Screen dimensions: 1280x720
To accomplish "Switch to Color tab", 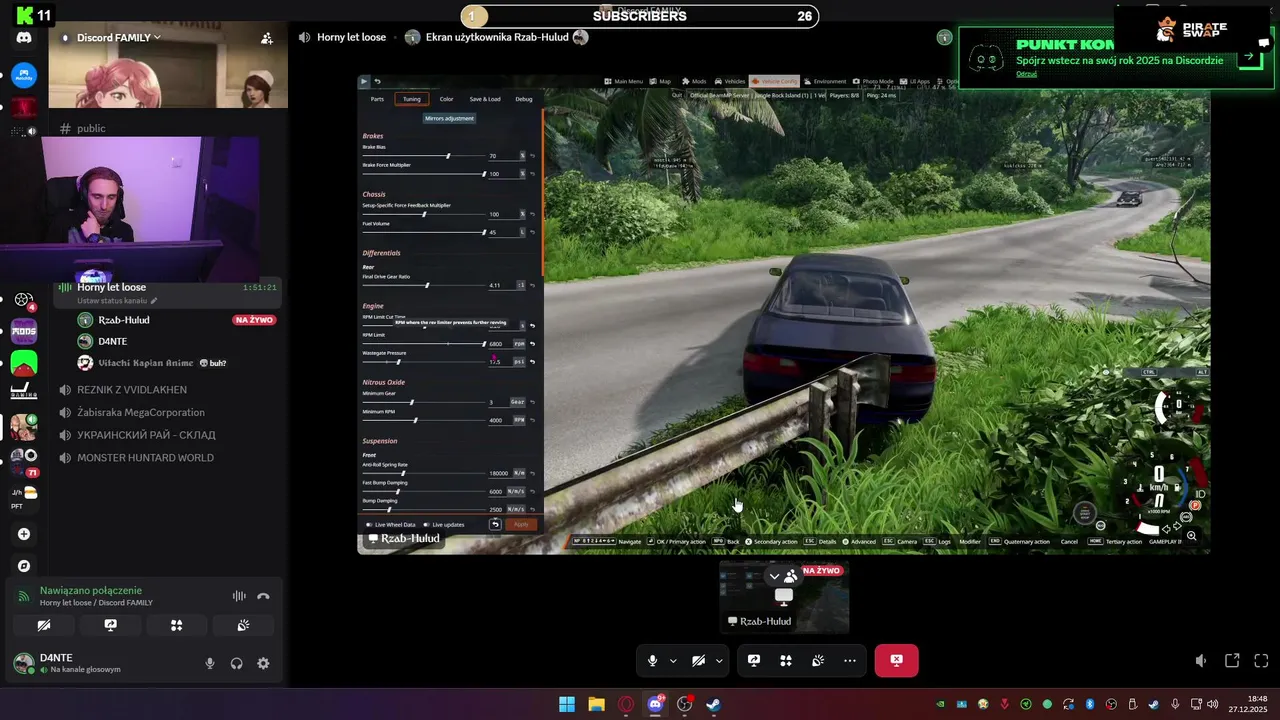I will point(446,99).
